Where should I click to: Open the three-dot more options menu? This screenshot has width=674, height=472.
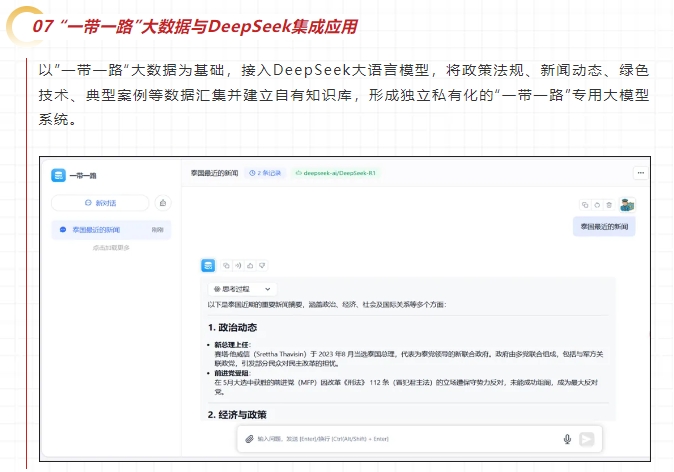(640, 173)
